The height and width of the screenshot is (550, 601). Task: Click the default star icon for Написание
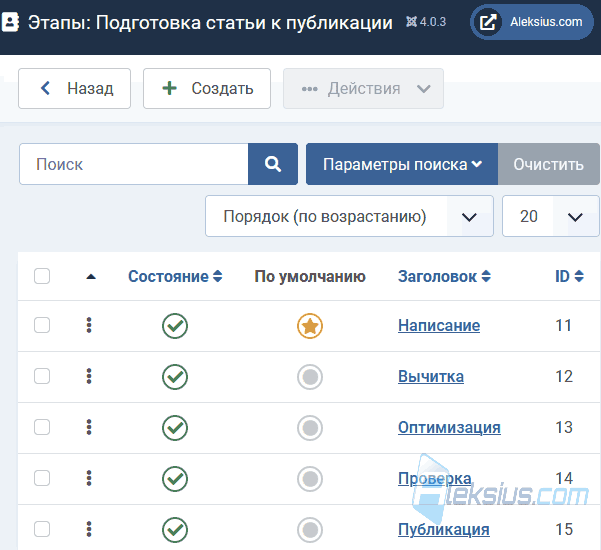[x=310, y=326]
